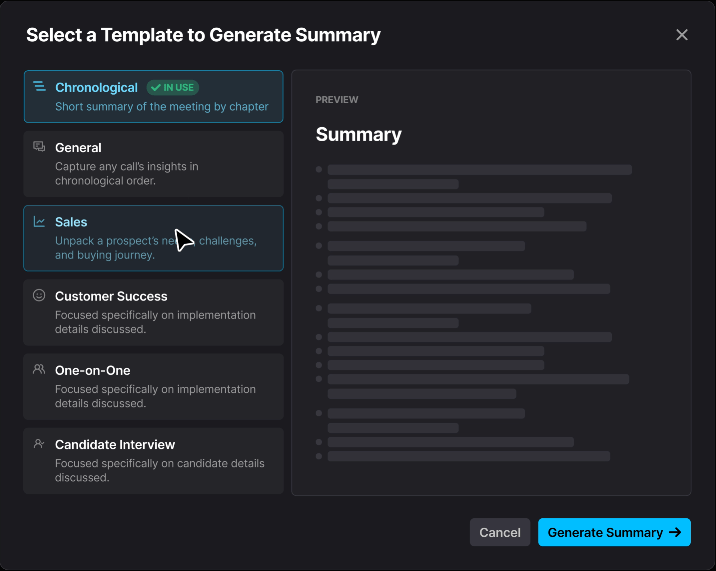Click the IN USE badge
The height and width of the screenshot is (571, 716).
tap(173, 87)
